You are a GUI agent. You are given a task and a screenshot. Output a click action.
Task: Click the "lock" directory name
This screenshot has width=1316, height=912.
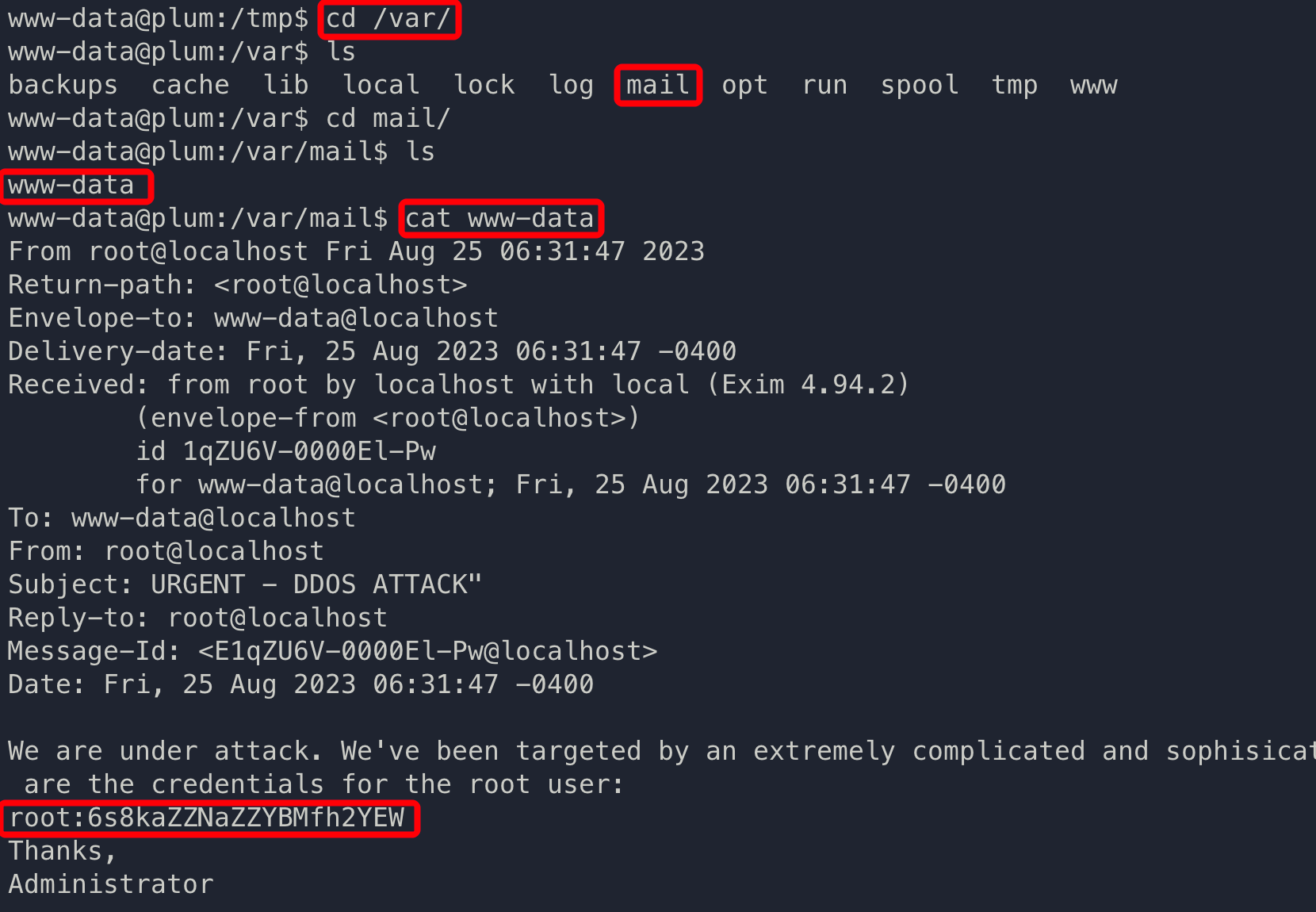tap(484, 86)
